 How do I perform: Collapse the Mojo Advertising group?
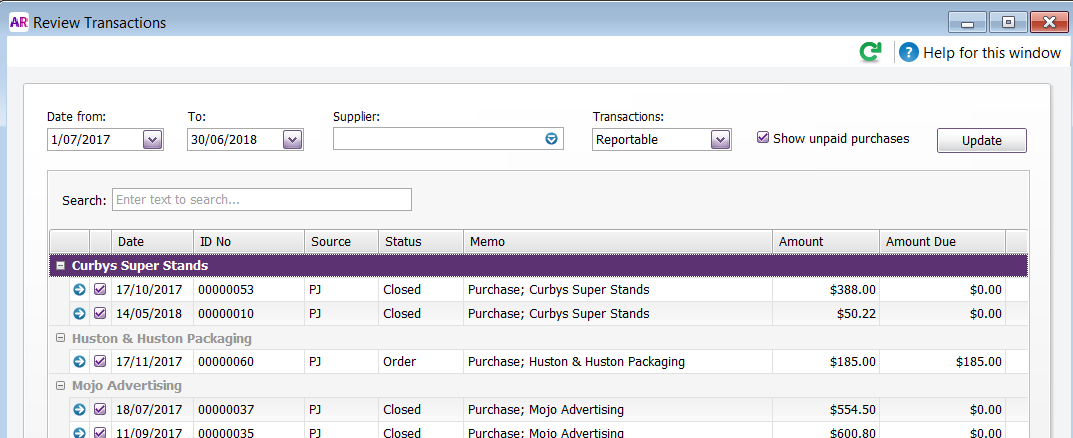60,385
